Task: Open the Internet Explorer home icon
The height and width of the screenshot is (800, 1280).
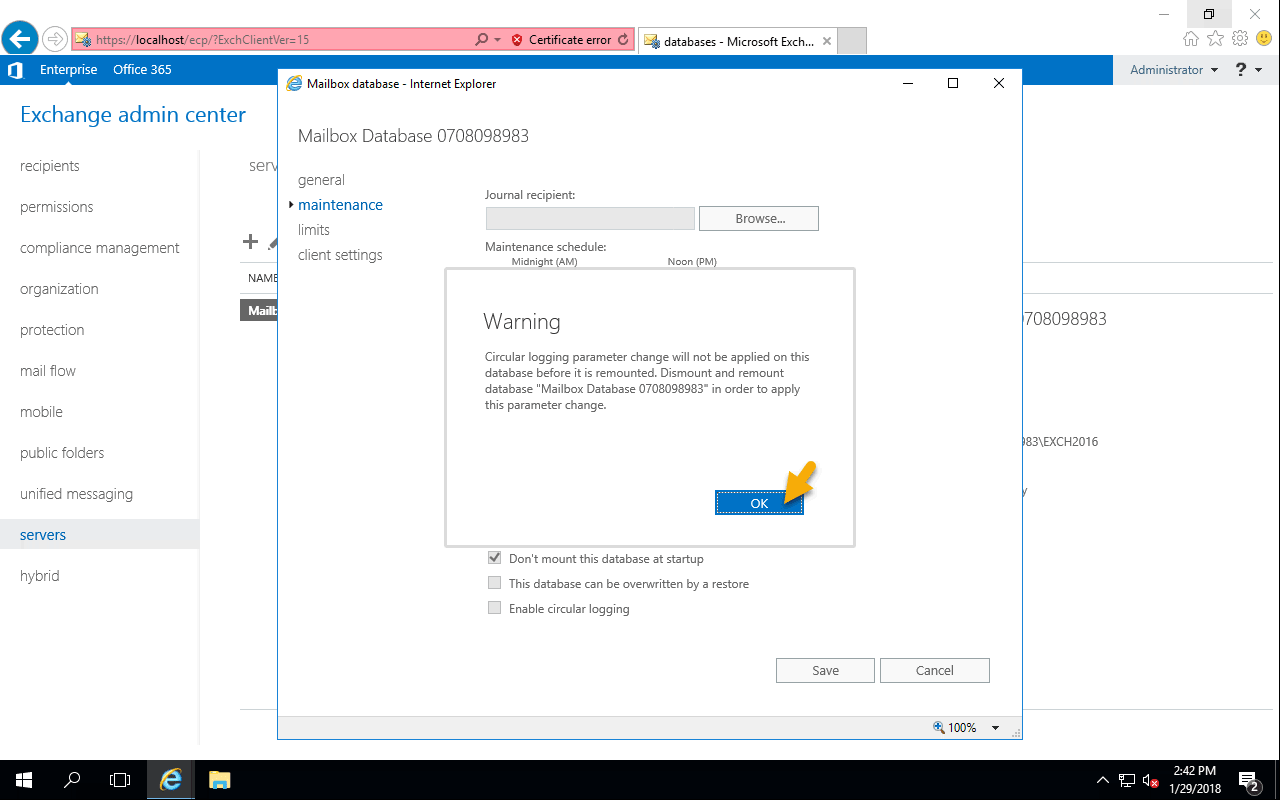Action: (x=1190, y=39)
